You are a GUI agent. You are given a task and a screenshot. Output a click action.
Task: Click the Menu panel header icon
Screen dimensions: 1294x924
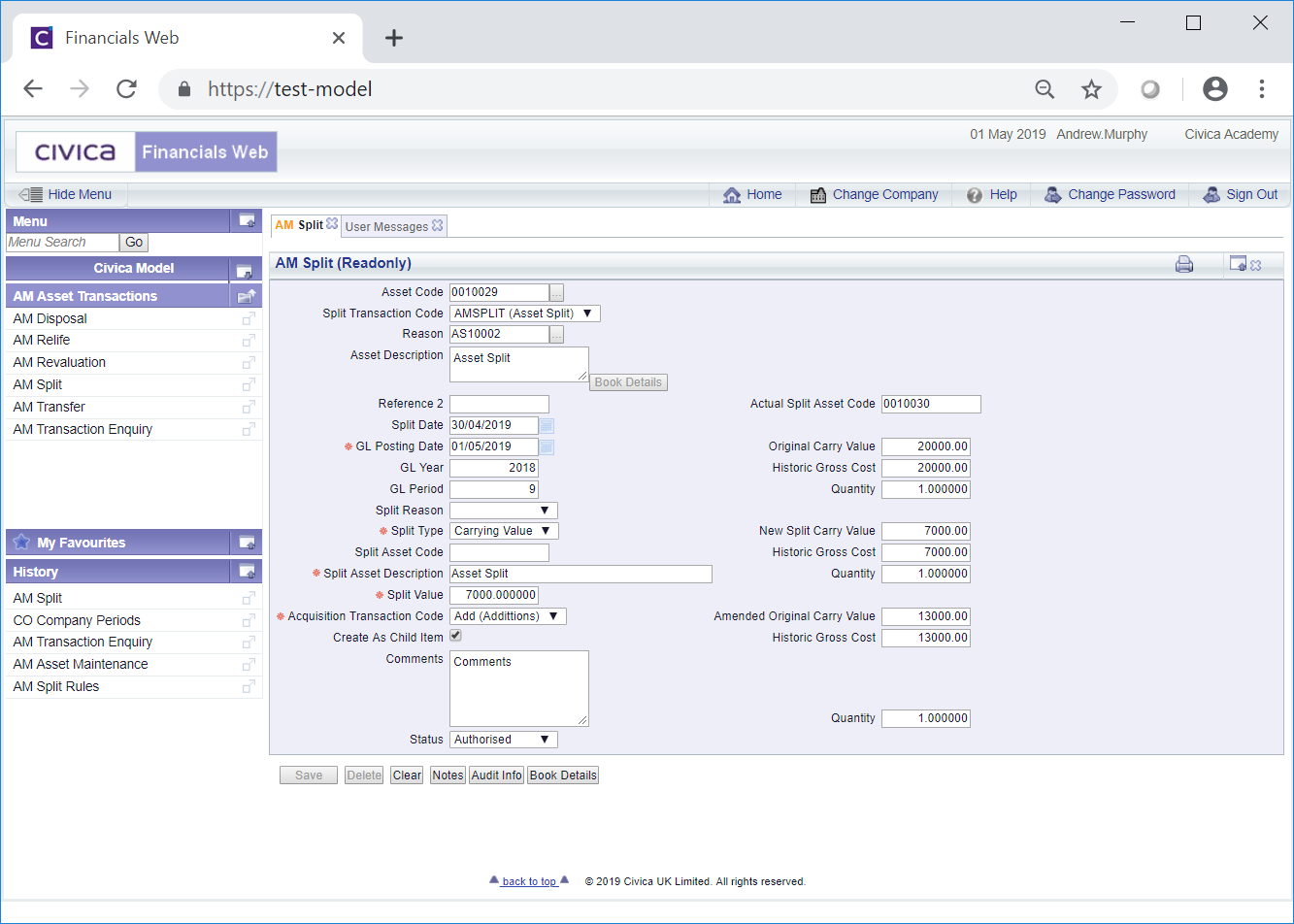248,220
